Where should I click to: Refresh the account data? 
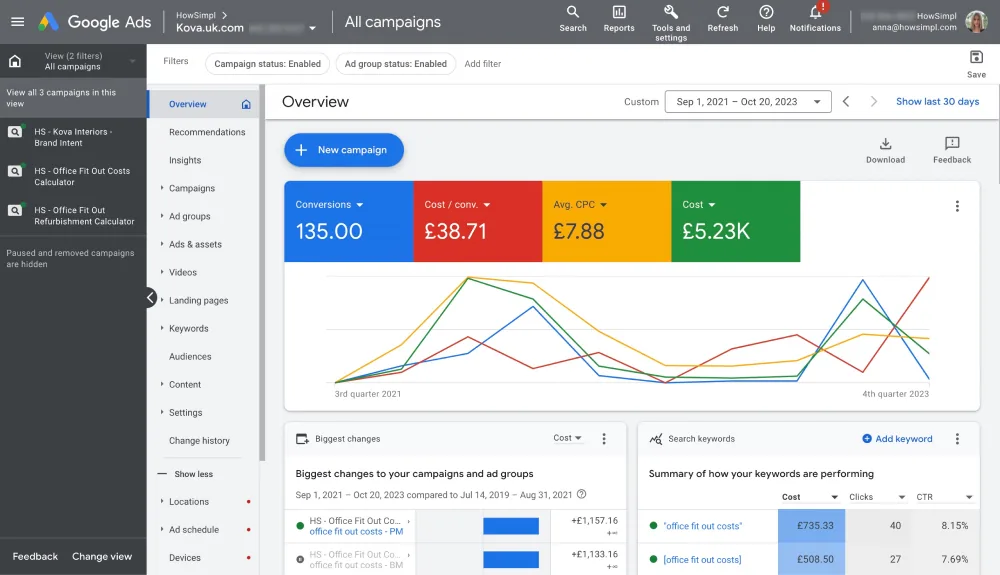[x=723, y=19]
